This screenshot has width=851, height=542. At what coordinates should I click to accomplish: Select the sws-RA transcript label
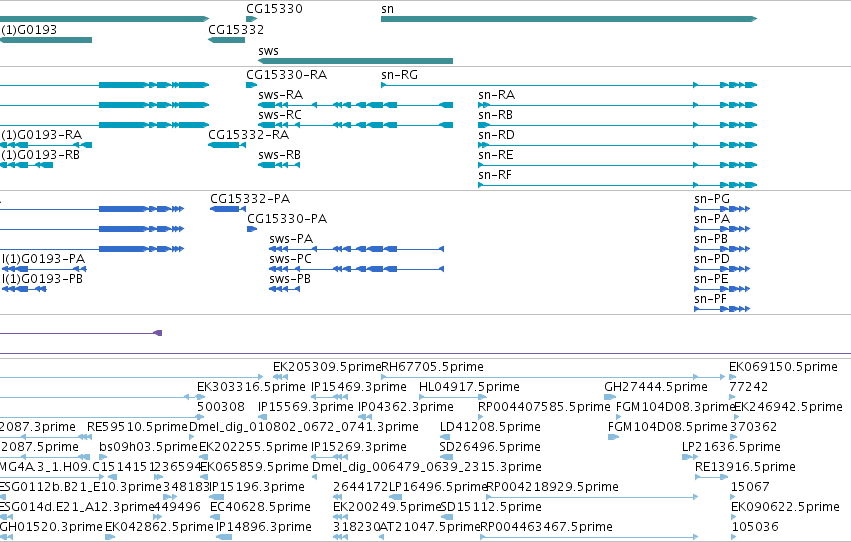point(281,95)
